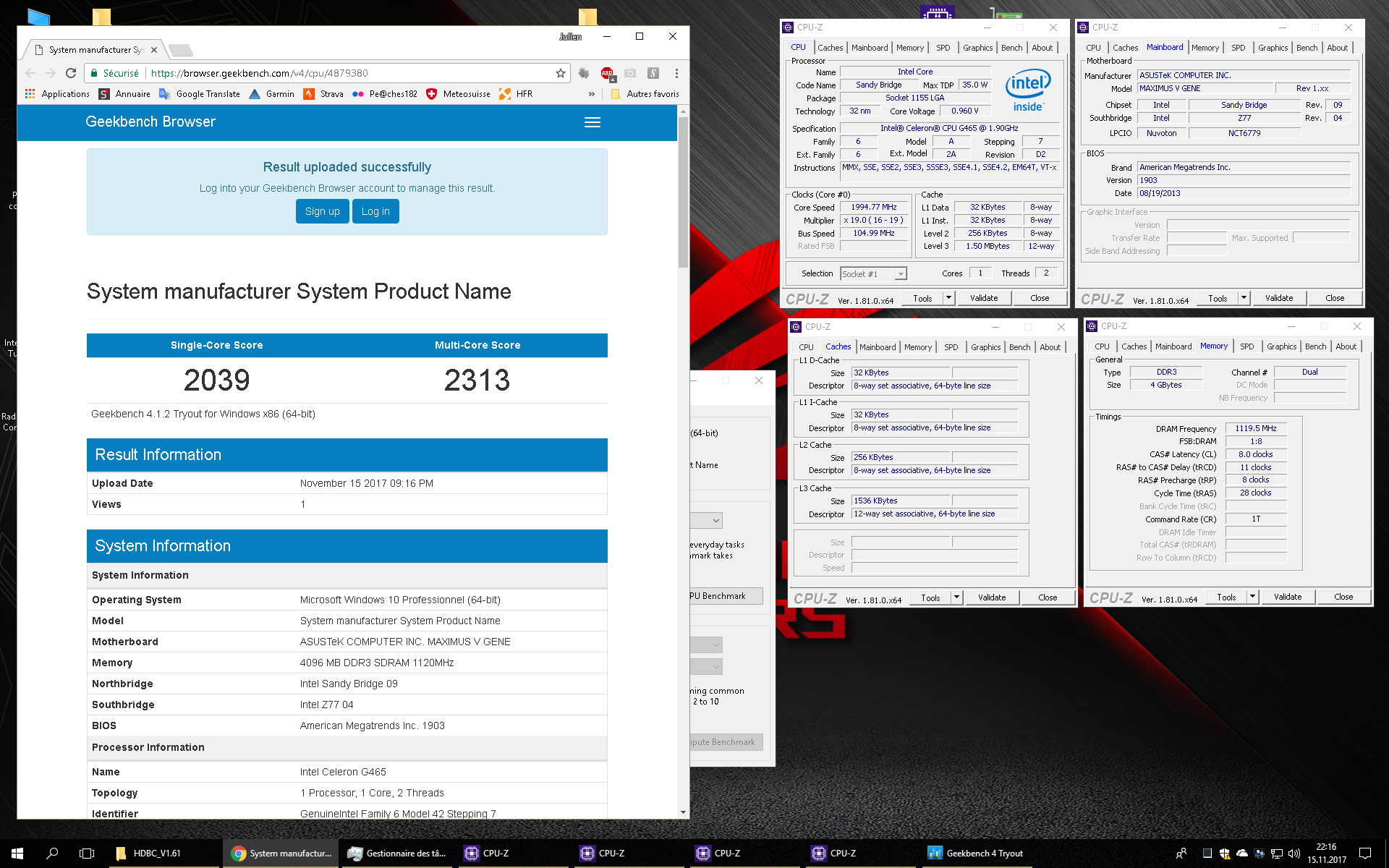The width and height of the screenshot is (1389, 868).
Task: Open the action center notifications icon
Action: [x=1365, y=854]
